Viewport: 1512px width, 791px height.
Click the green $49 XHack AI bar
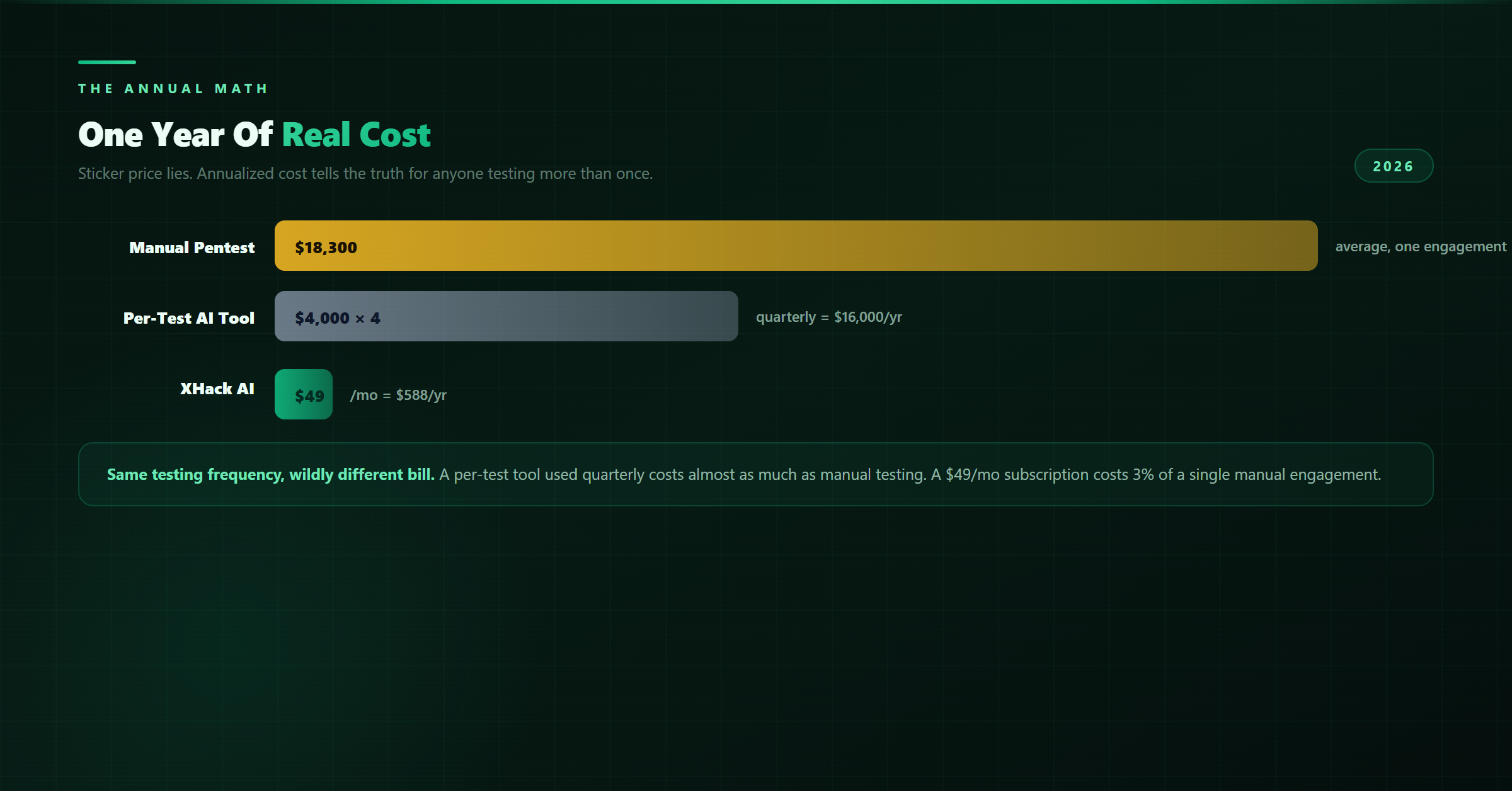click(303, 394)
